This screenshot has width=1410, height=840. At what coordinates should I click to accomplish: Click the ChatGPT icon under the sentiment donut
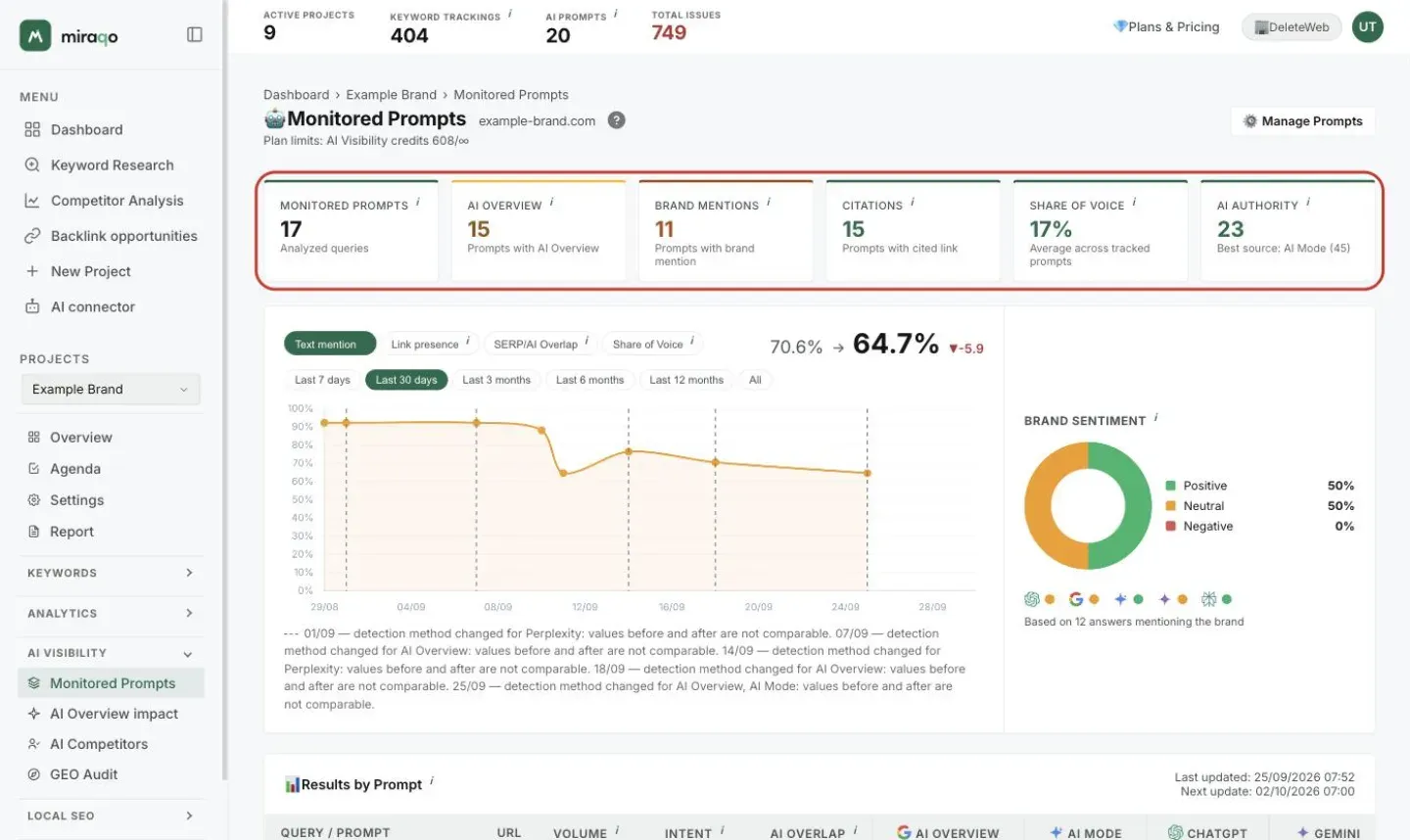[1031, 599]
